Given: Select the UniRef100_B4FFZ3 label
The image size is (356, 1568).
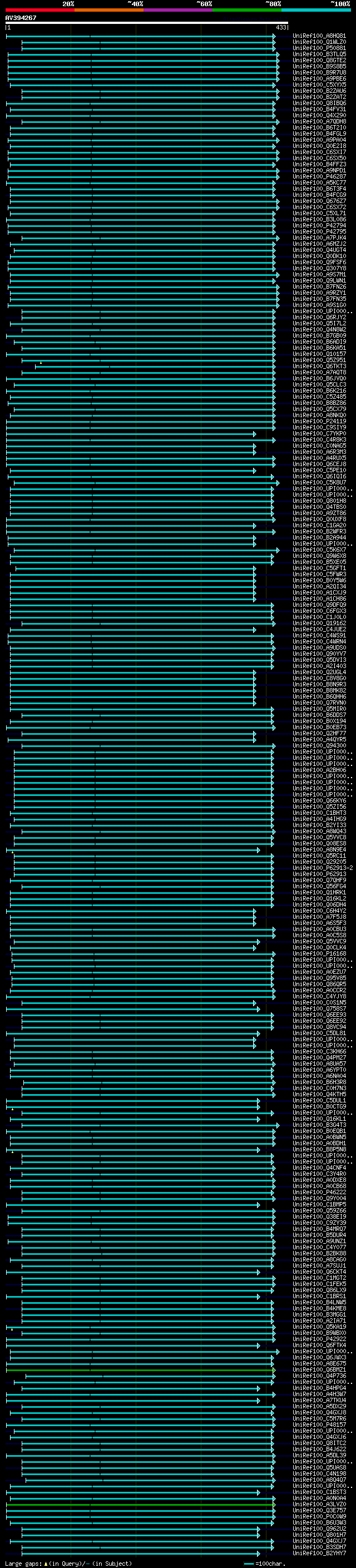Looking at the screenshot, I should 319,164.
